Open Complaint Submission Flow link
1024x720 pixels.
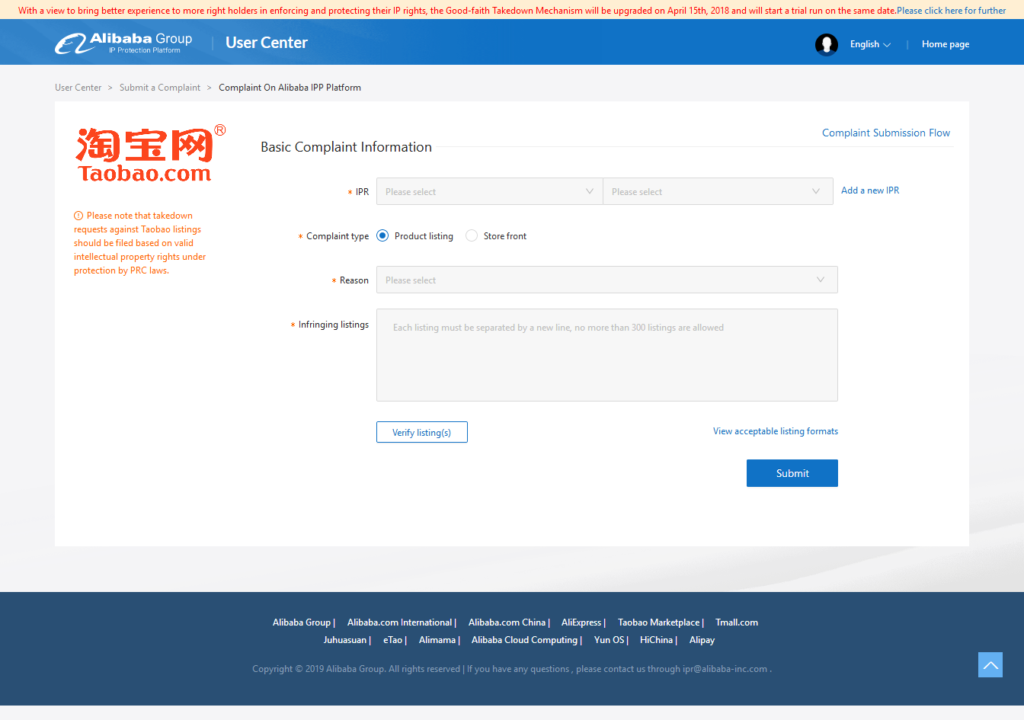pyautogui.click(x=886, y=133)
